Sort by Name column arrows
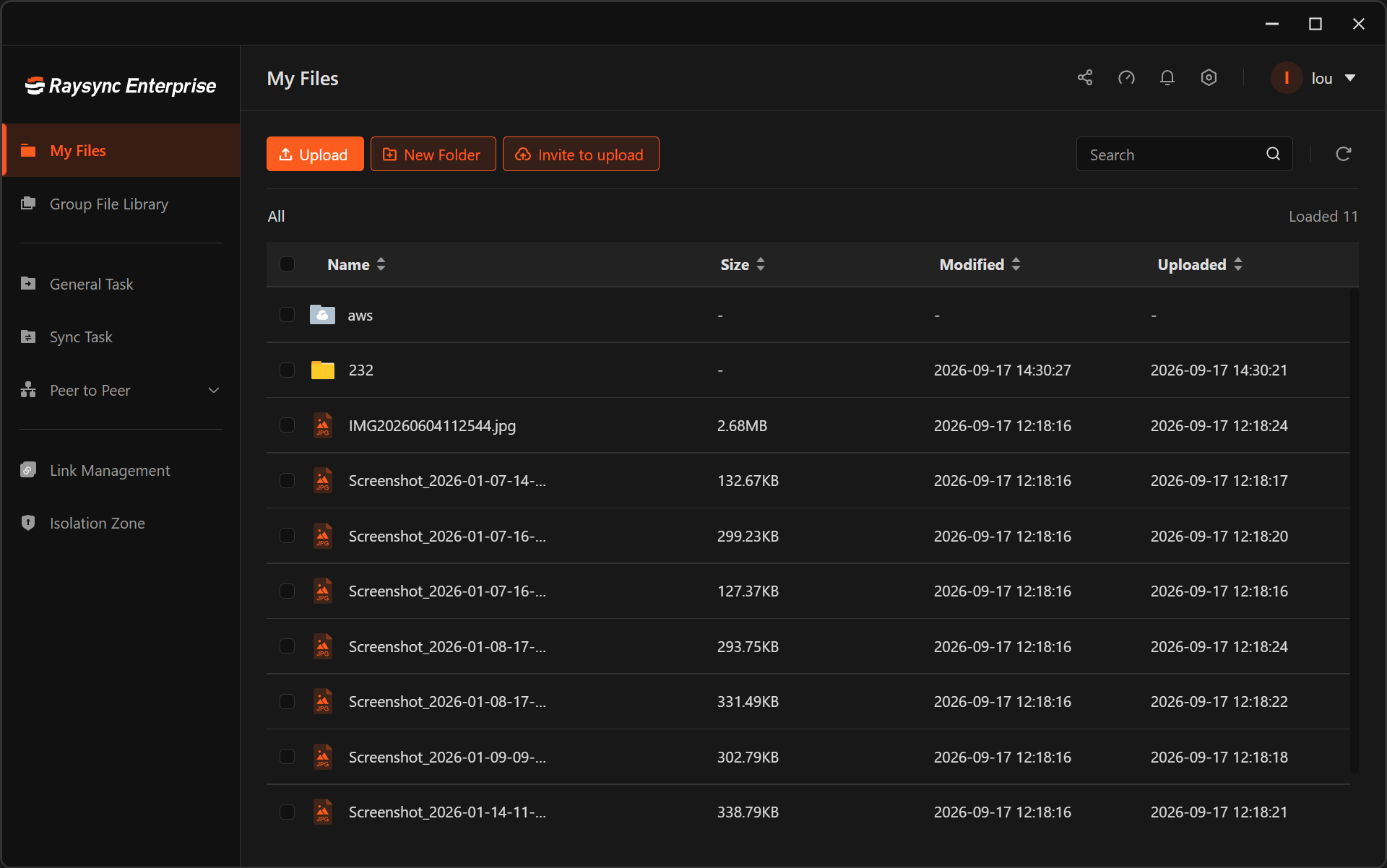The width and height of the screenshot is (1387, 868). pos(381,264)
